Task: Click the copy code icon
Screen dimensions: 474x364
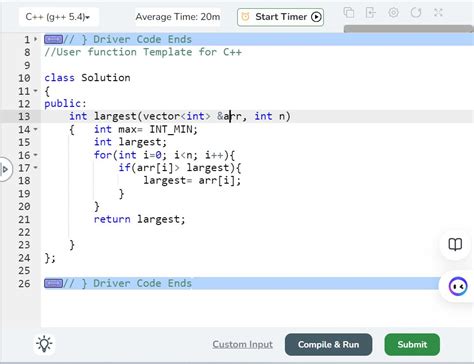Action: [x=349, y=13]
